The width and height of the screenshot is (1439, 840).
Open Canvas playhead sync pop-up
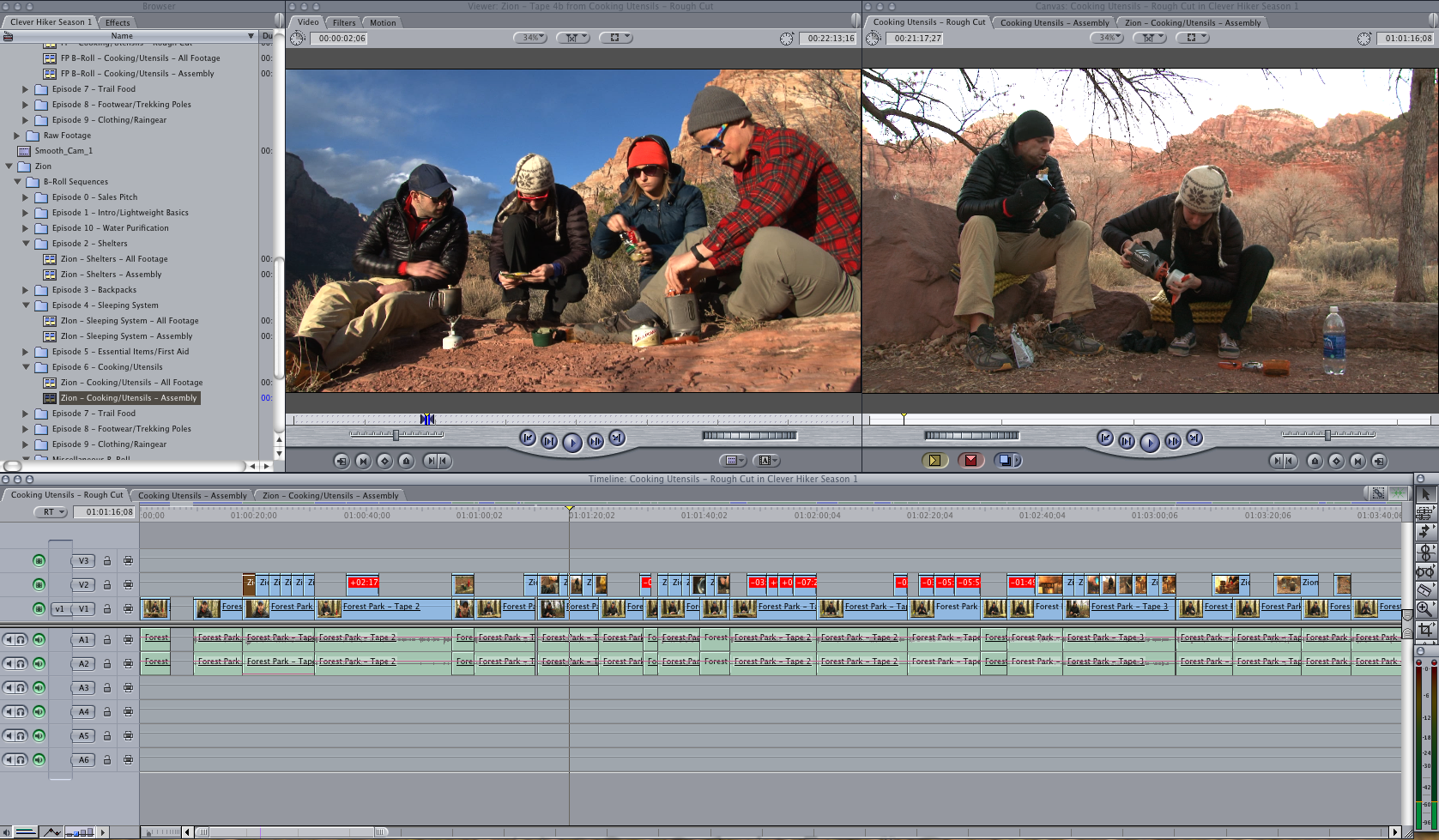tap(1149, 38)
